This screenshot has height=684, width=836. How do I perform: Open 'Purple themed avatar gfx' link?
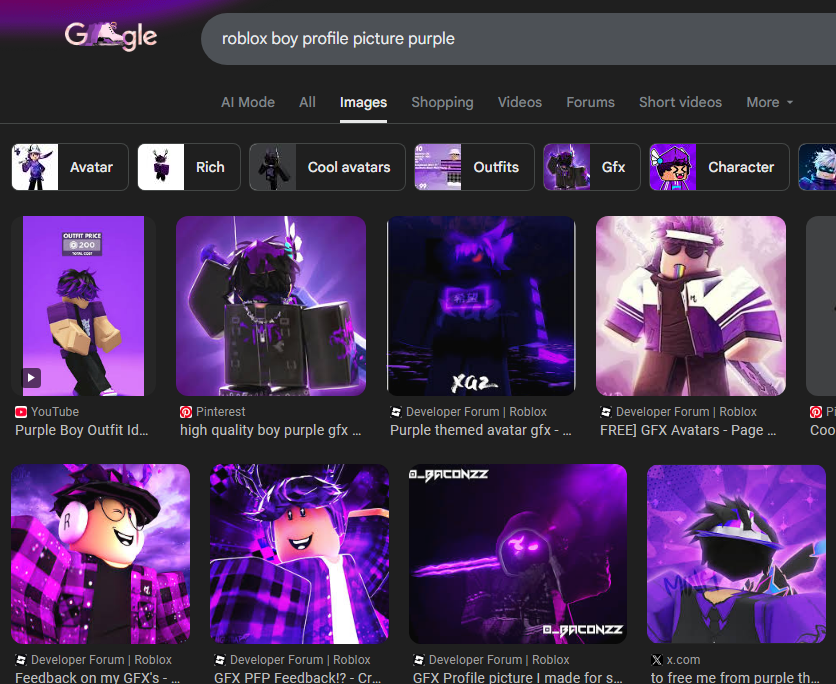[x=480, y=430]
